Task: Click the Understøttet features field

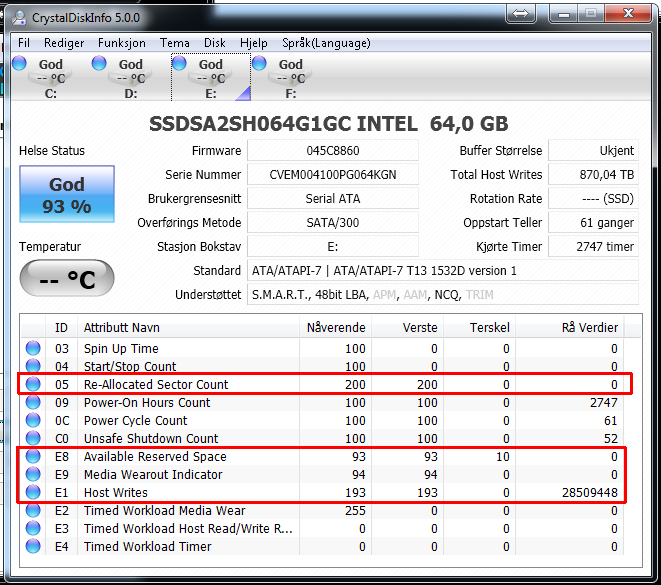Action: [443, 295]
